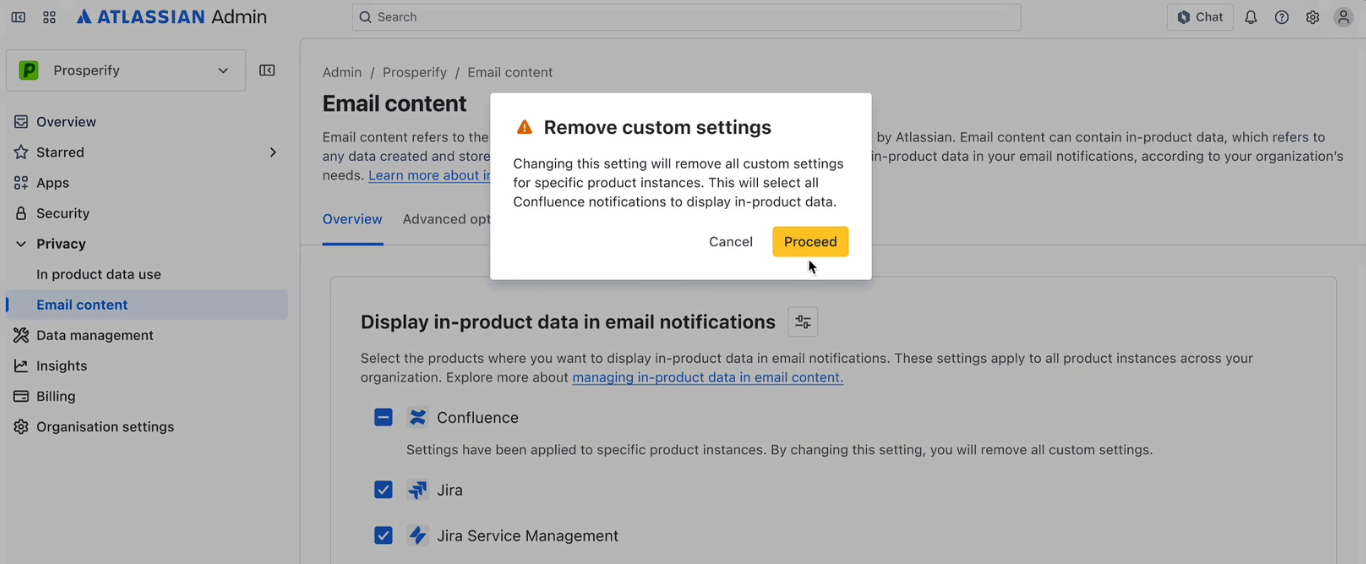Click the Remove custom settings dialog title
The width and height of the screenshot is (1366, 564).
[x=657, y=128]
